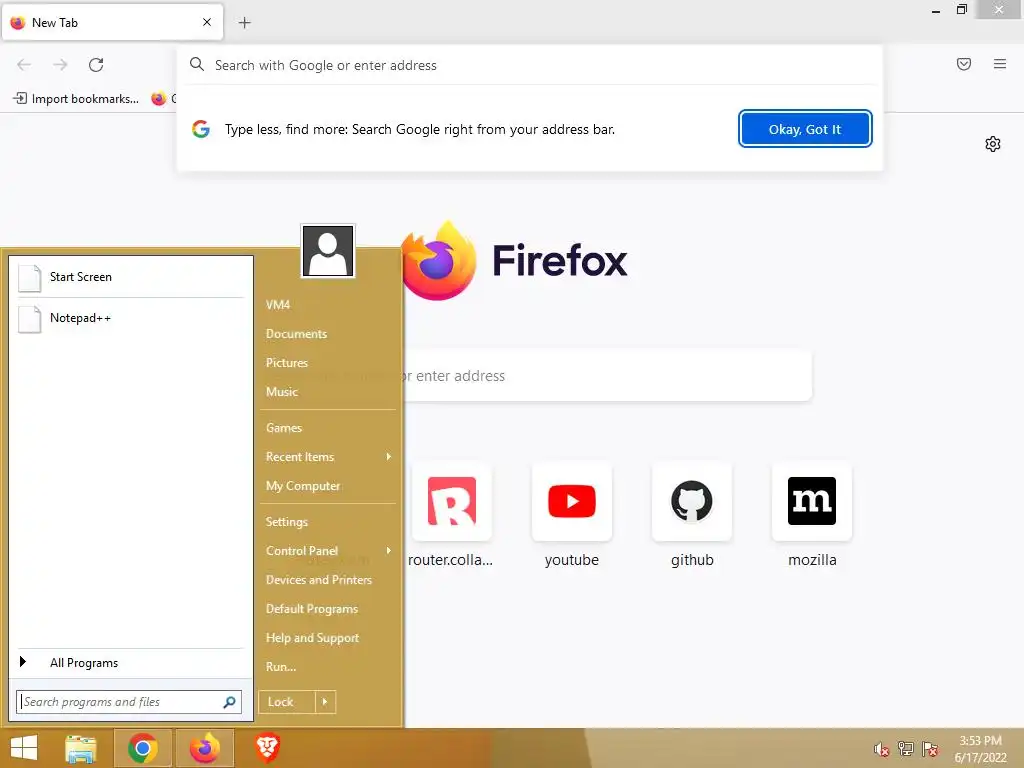Open Settings from the Start menu
This screenshot has height=768, width=1024.
tap(287, 522)
